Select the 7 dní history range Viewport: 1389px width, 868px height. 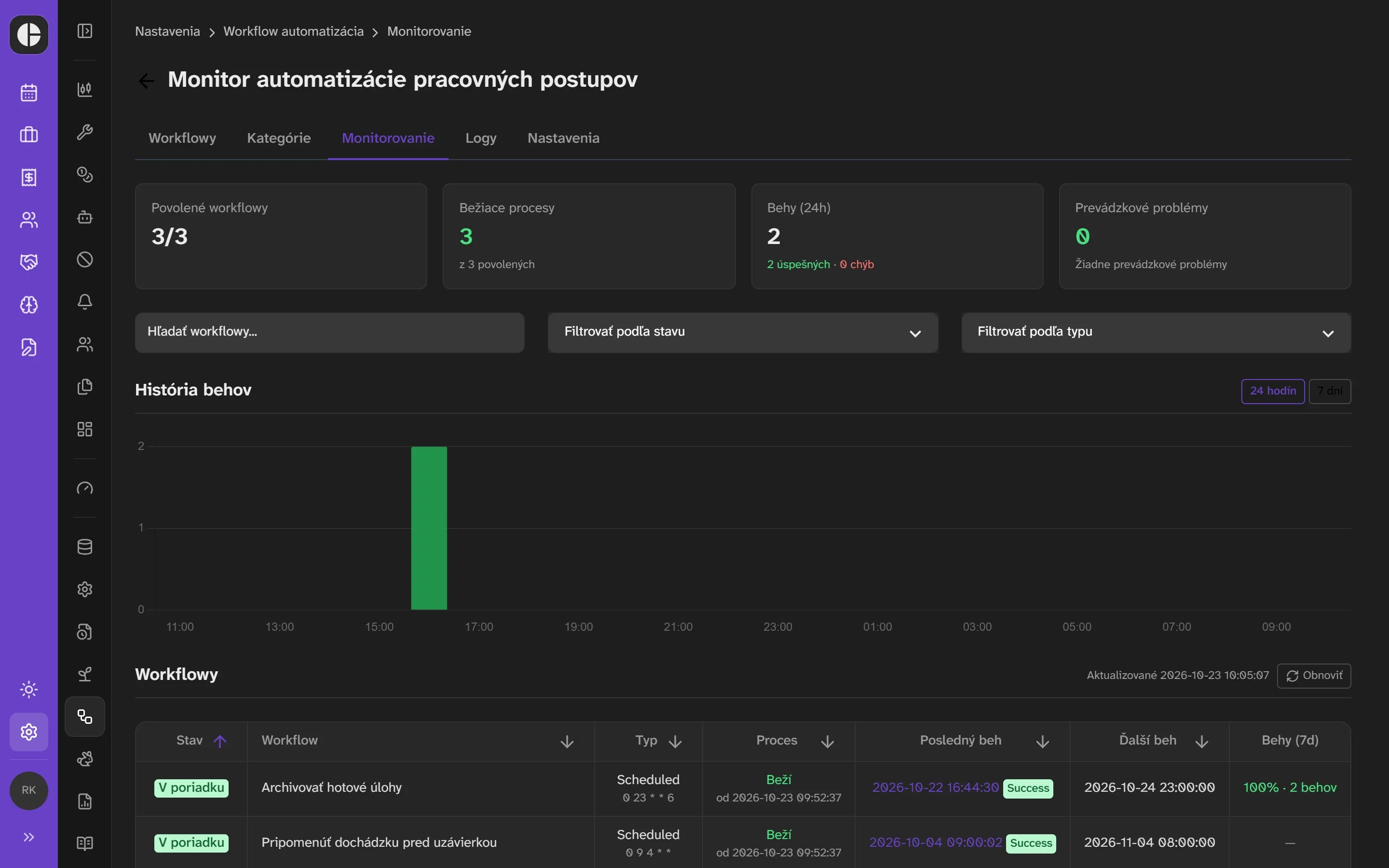1329,391
